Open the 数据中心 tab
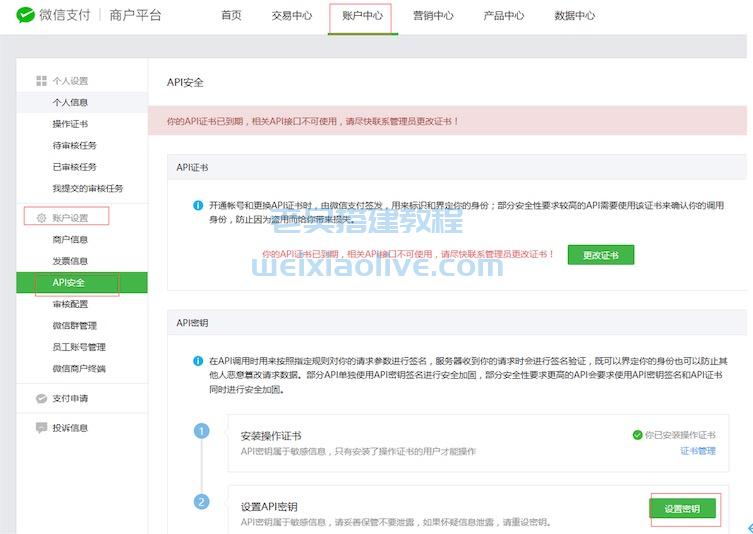 pyautogui.click(x=574, y=15)
